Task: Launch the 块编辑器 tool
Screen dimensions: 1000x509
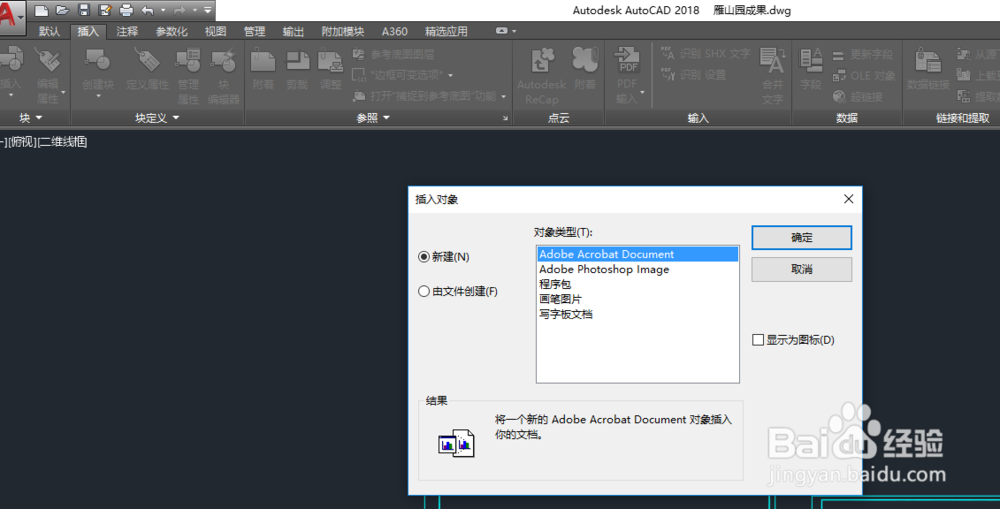Action: click(223, 75)
